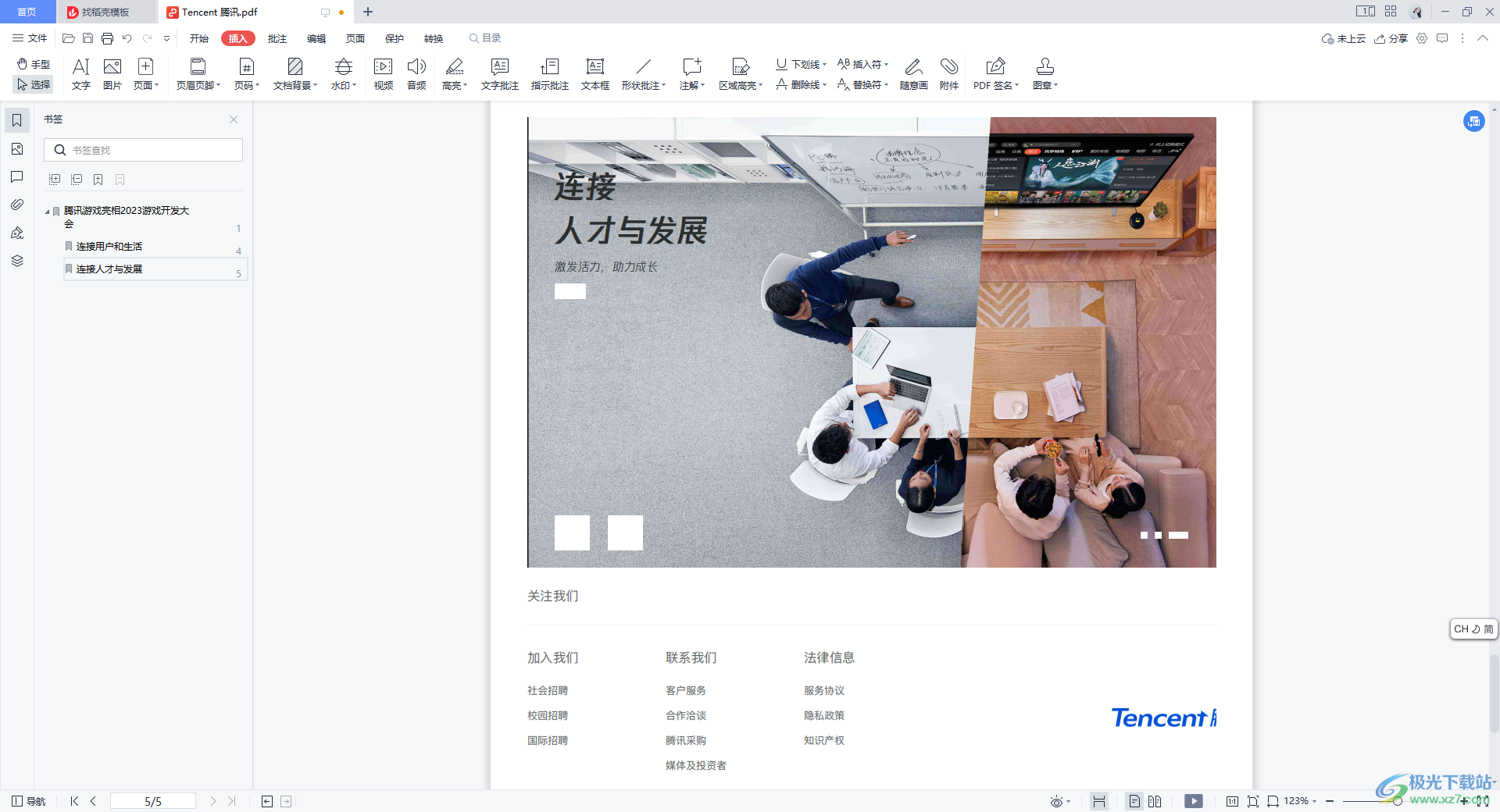Open the 注解 note tool
Image resolution: width=1500 pixels, height=812 pixels.
(x=692, y=74)
